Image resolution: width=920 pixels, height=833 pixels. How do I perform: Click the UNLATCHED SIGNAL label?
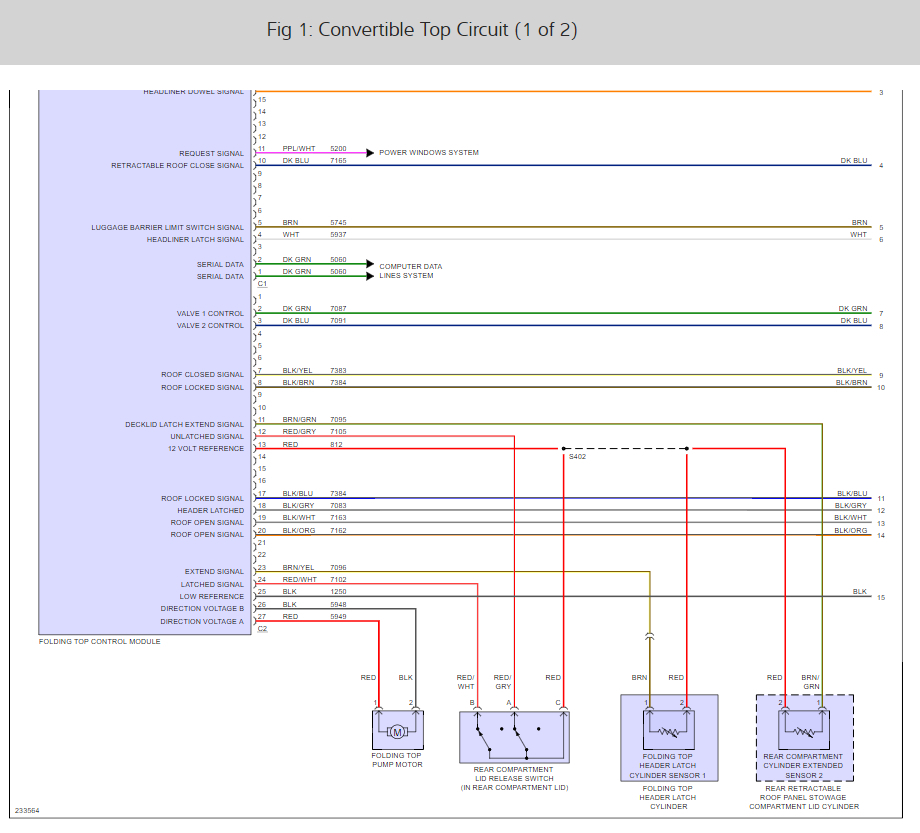[x=207, y=437]
